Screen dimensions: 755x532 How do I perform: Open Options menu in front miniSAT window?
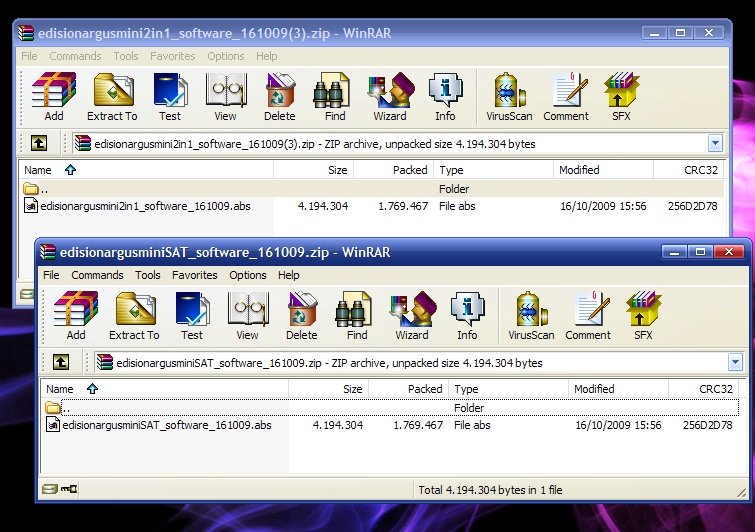(x=248, y=275)
